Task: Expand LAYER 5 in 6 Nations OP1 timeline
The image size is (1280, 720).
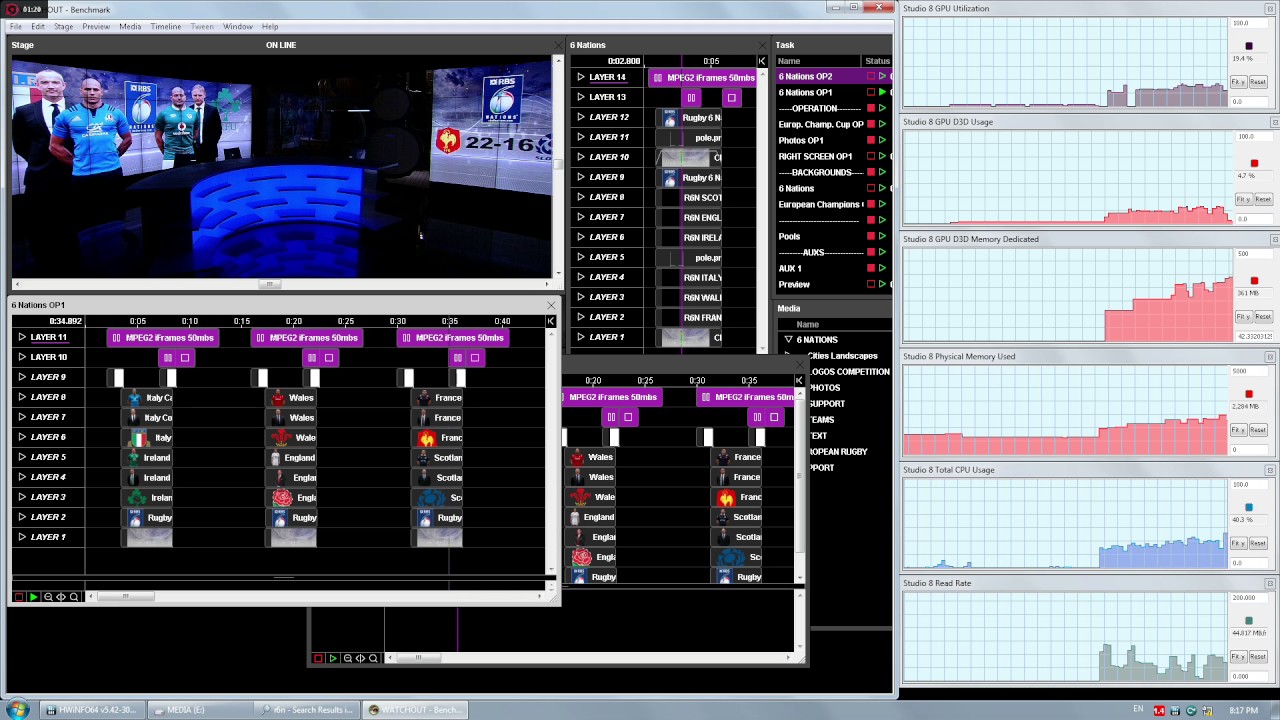Action: 21,458
